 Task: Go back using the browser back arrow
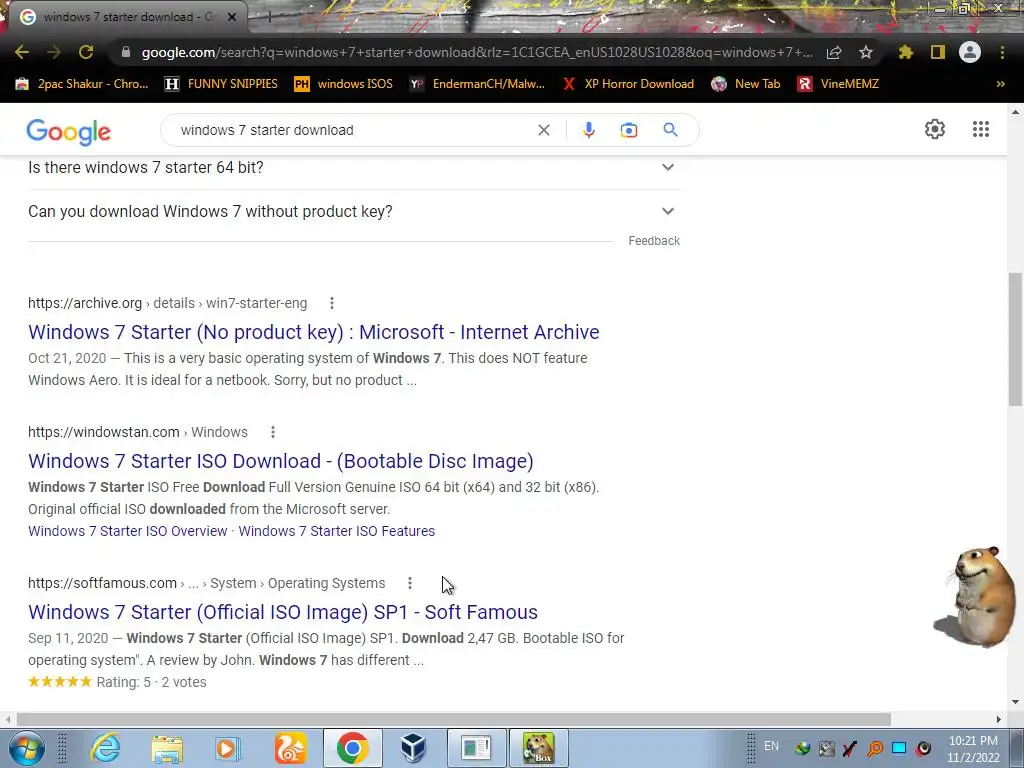[22, 52]
